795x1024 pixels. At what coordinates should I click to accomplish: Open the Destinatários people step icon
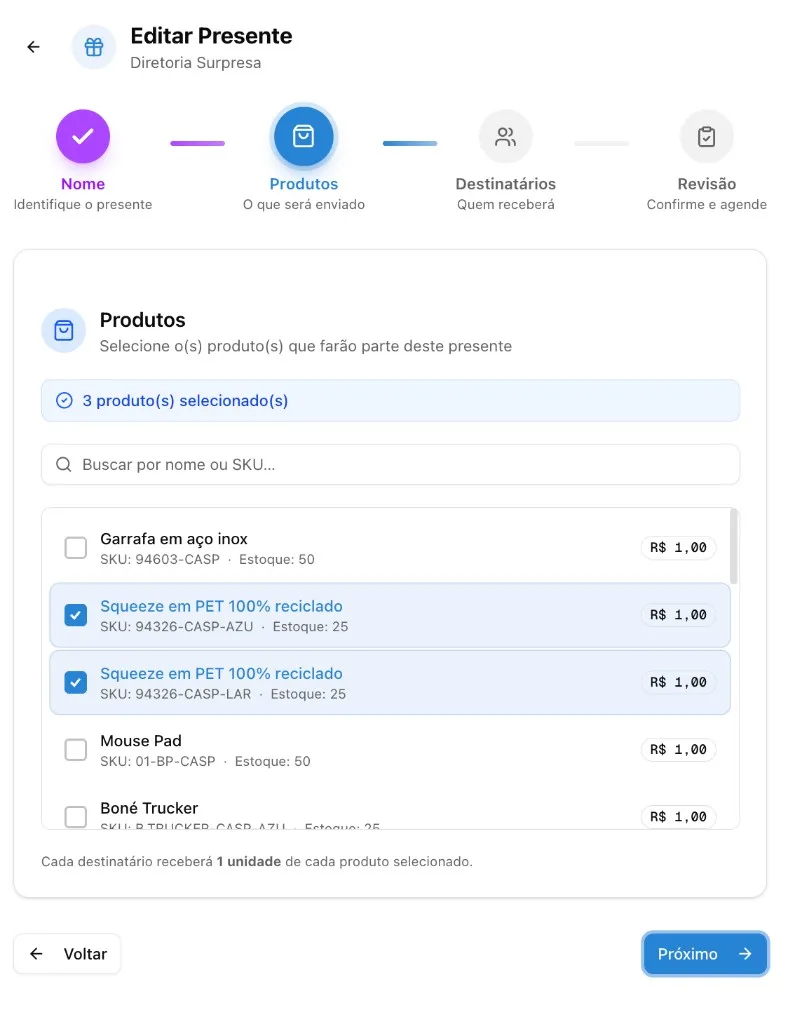coord(506,136)
